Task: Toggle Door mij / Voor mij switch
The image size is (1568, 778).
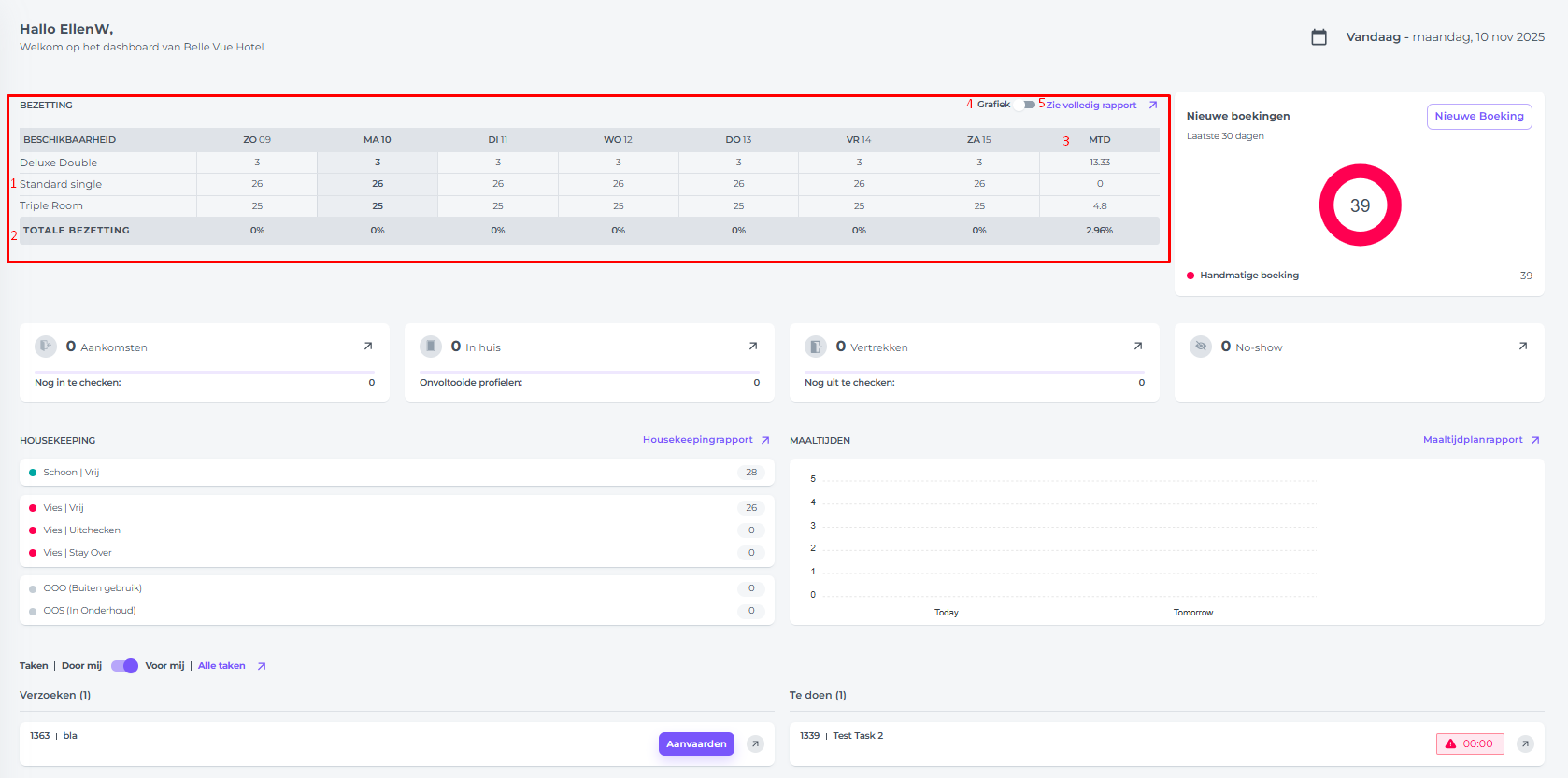Action: pyautogui.click(x=124, y=666)
